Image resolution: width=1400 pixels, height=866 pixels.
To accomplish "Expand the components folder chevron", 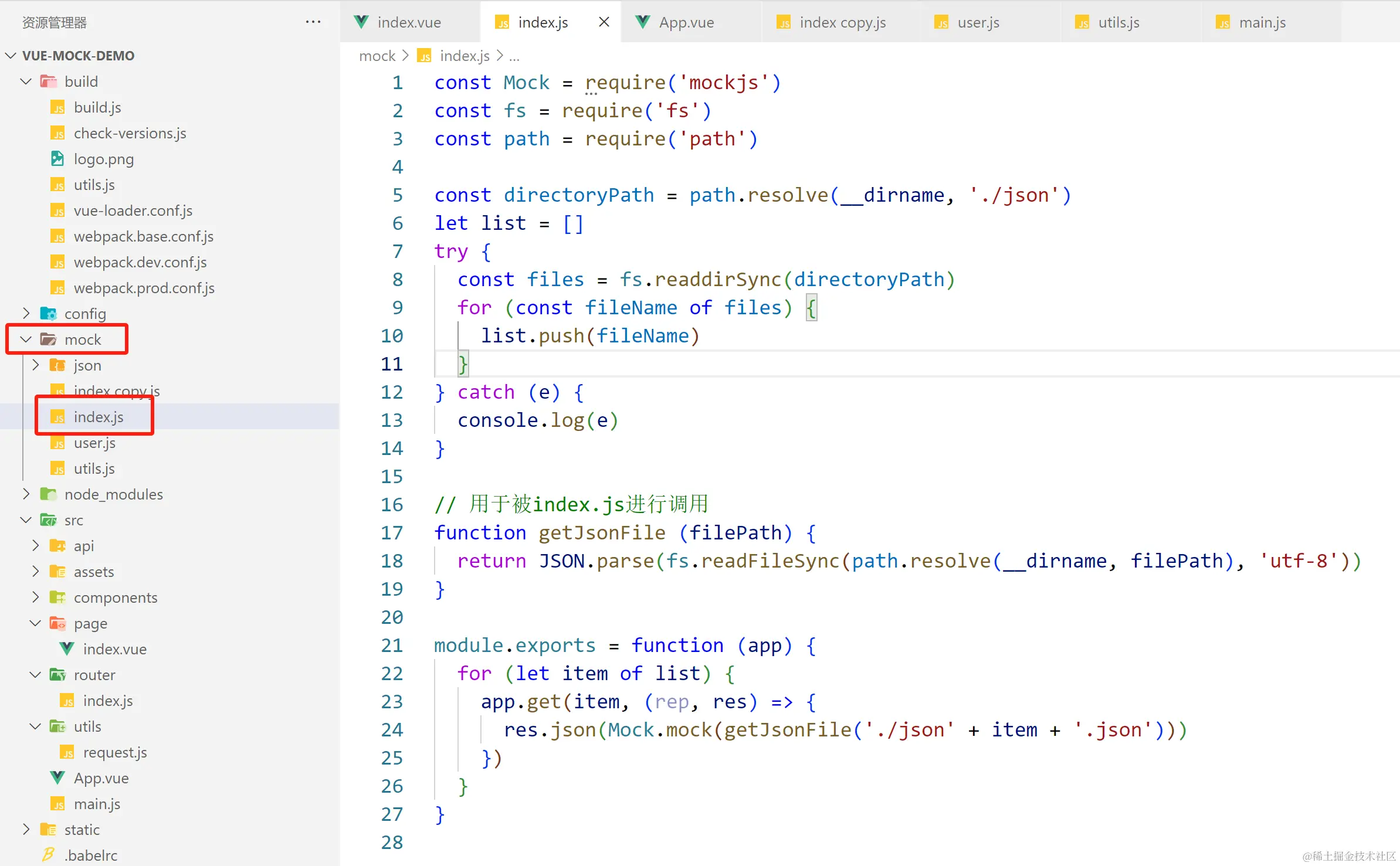I will coord(35,597).
